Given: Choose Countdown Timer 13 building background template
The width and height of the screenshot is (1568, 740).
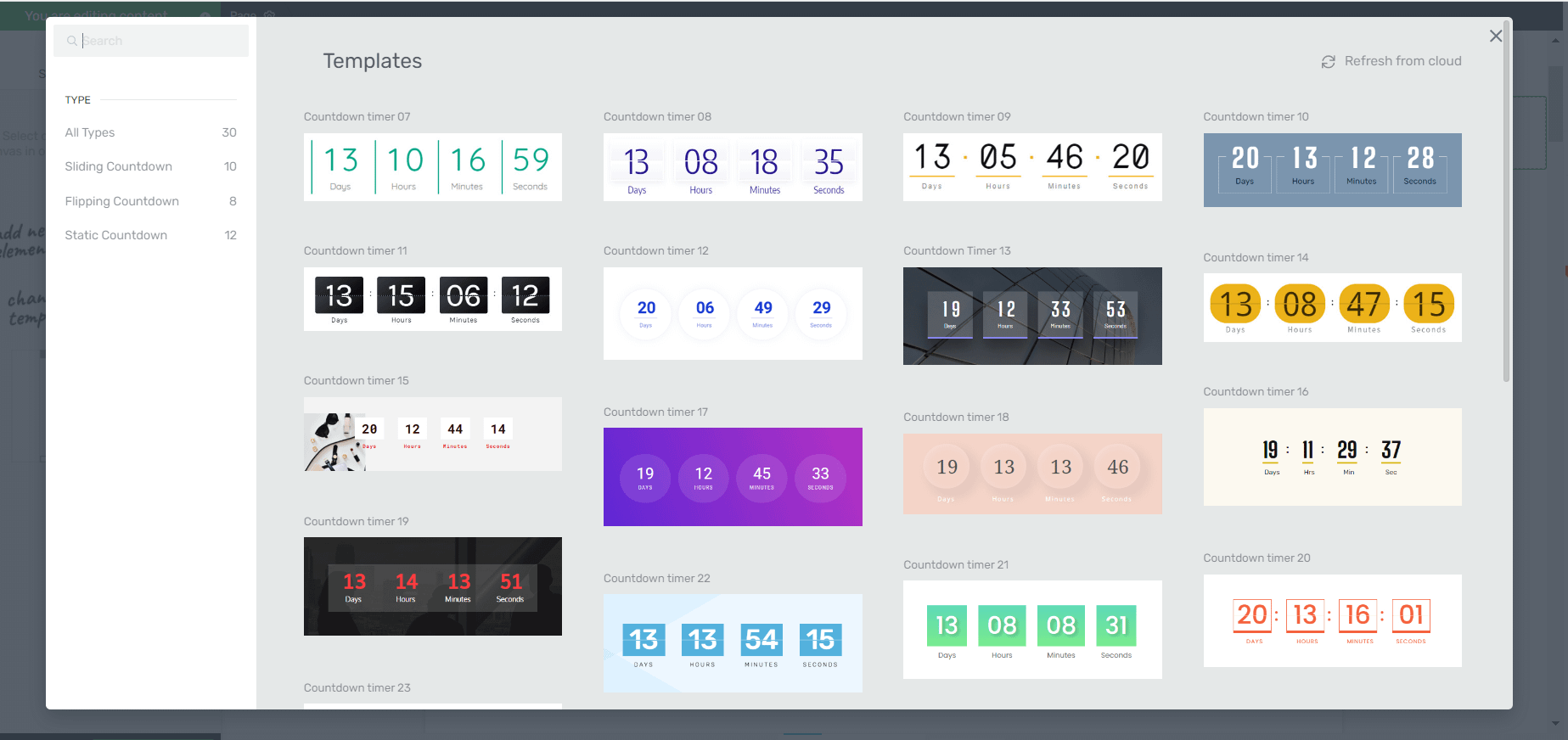Looking at the screenshot, I should (1032, 316).
